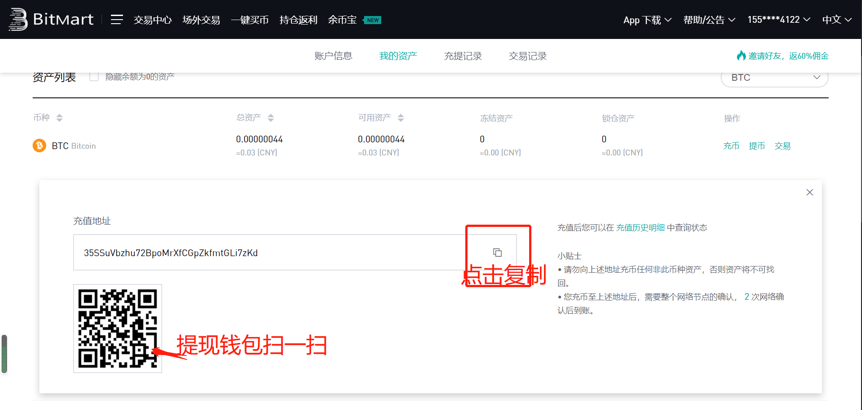Click the flame invite friends icon
Image resolution: width=862 pixels, height=410 pixels.
click(741, 56)
